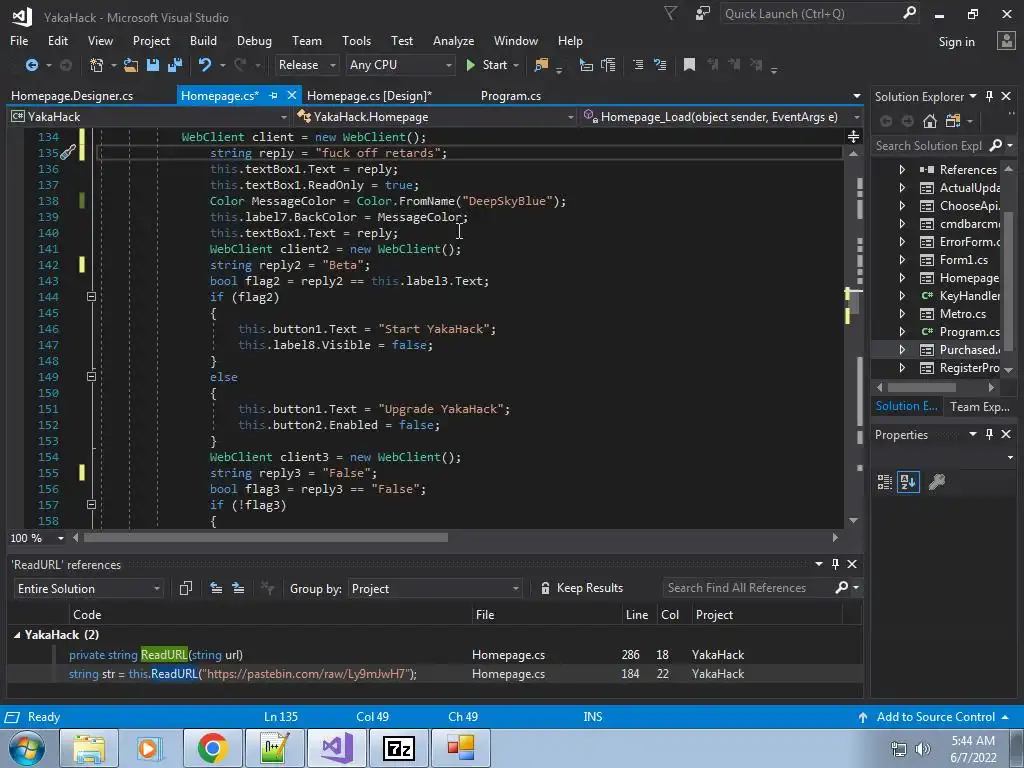This screenshot has height=768, width=1024.
Task: Undo the last edit with the undo arrow
Action: click(205, 65)
